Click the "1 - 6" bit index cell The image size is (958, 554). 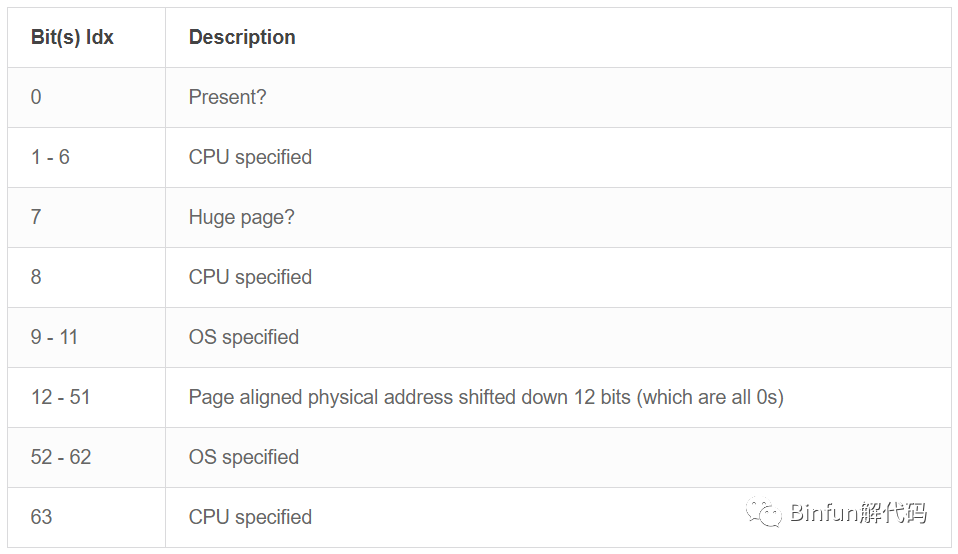[50, 157]
